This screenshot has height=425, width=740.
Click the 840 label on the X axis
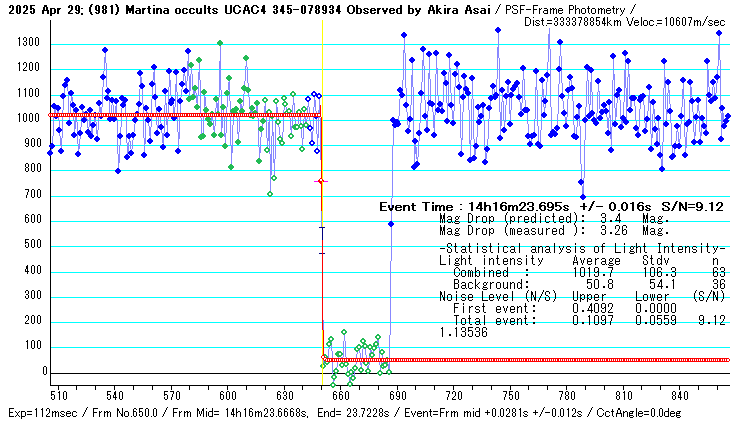point(682,395)
